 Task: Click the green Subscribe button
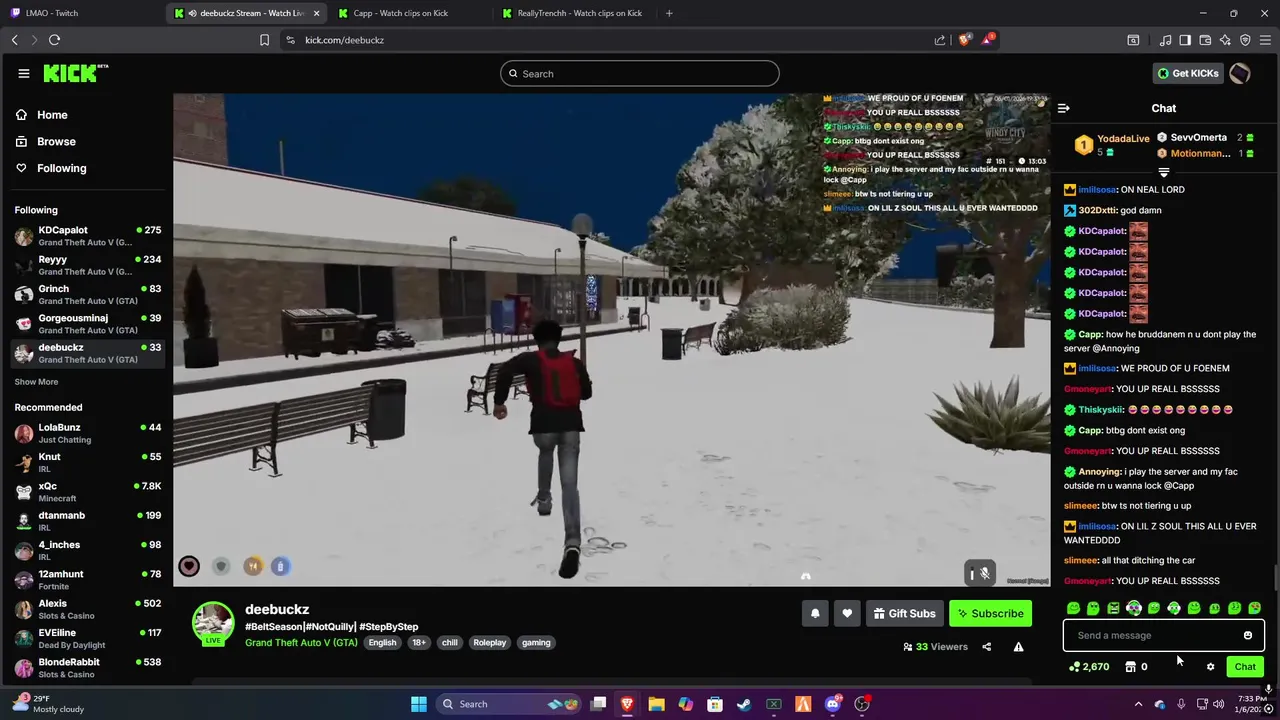point(990,613)
